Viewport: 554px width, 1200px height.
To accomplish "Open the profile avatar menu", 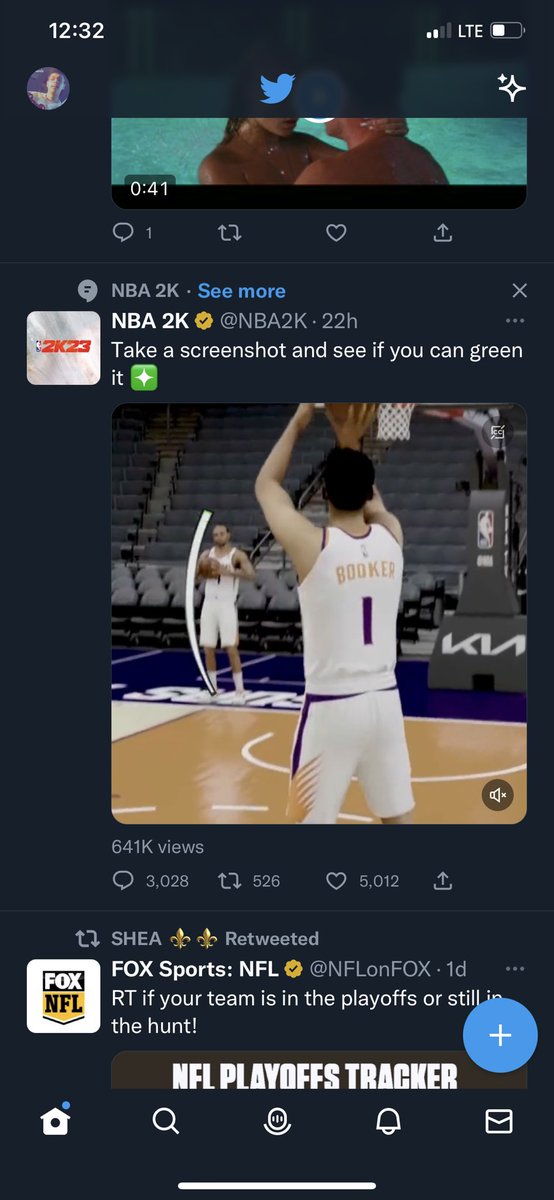I will click(x=48, y=89).
